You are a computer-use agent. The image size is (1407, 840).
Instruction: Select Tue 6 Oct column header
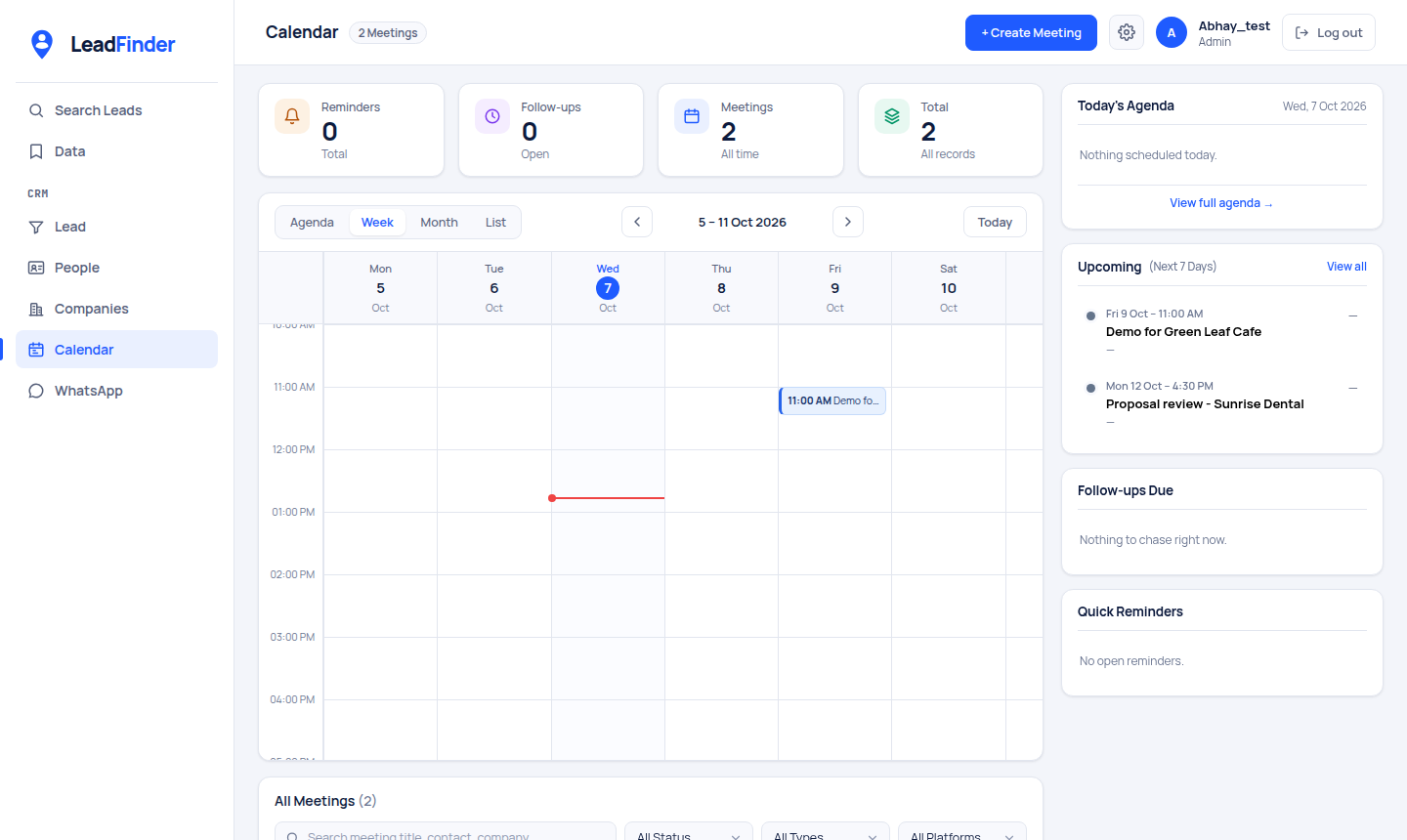pos(494,288)
